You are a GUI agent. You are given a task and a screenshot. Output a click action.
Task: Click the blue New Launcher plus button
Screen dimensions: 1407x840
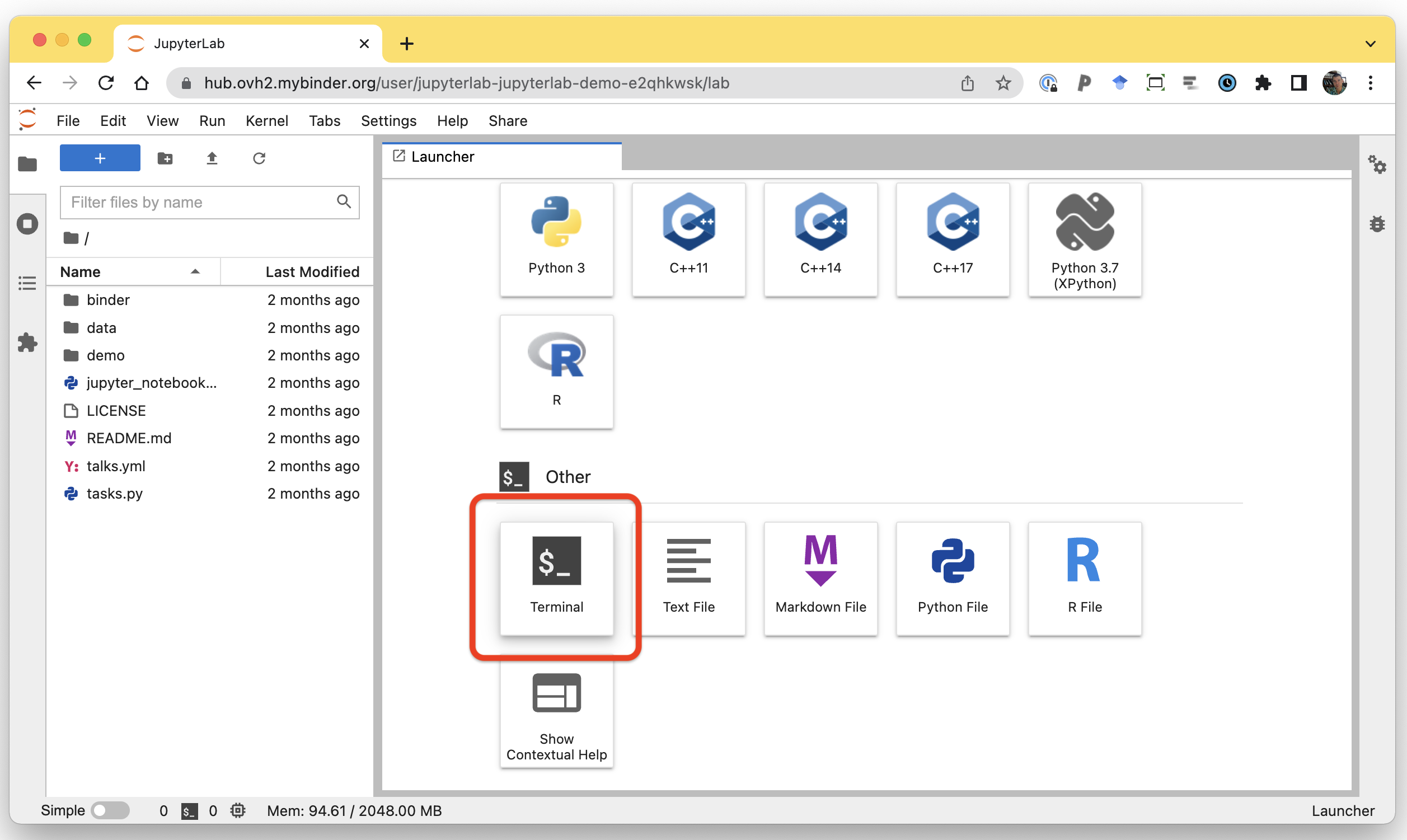[x=100, y=158]
